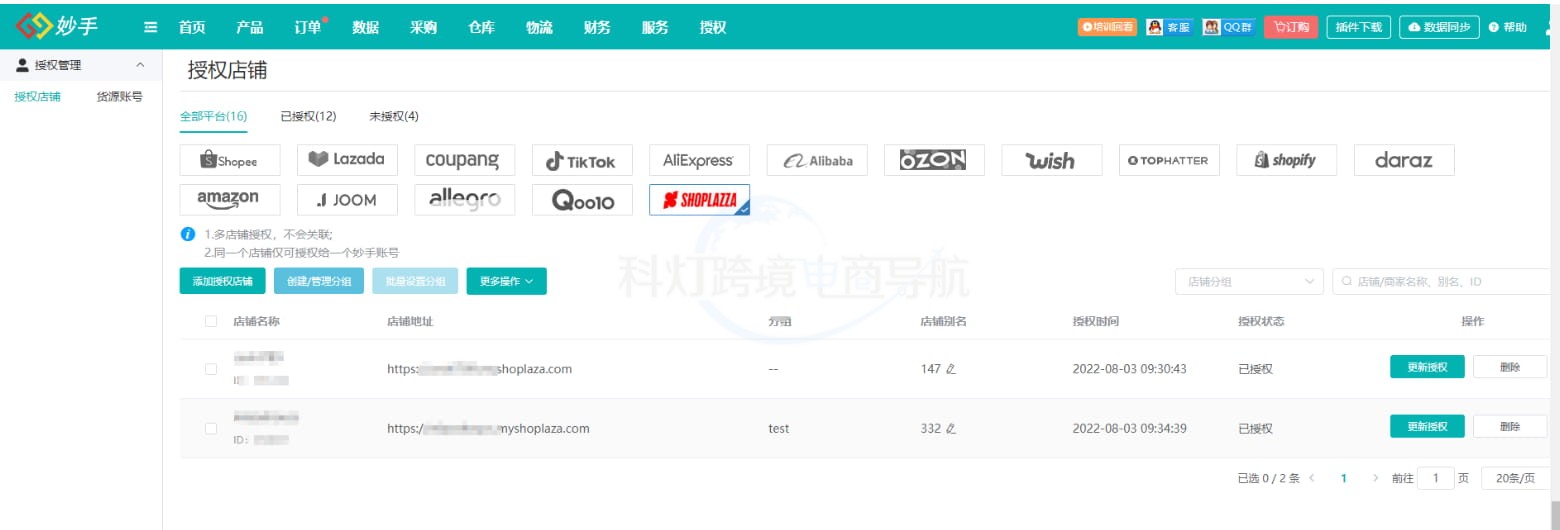The height and width of the screenshot is (530, 1560).
Task: Select the AliExpress platform logo
Action: click(699, 160)
